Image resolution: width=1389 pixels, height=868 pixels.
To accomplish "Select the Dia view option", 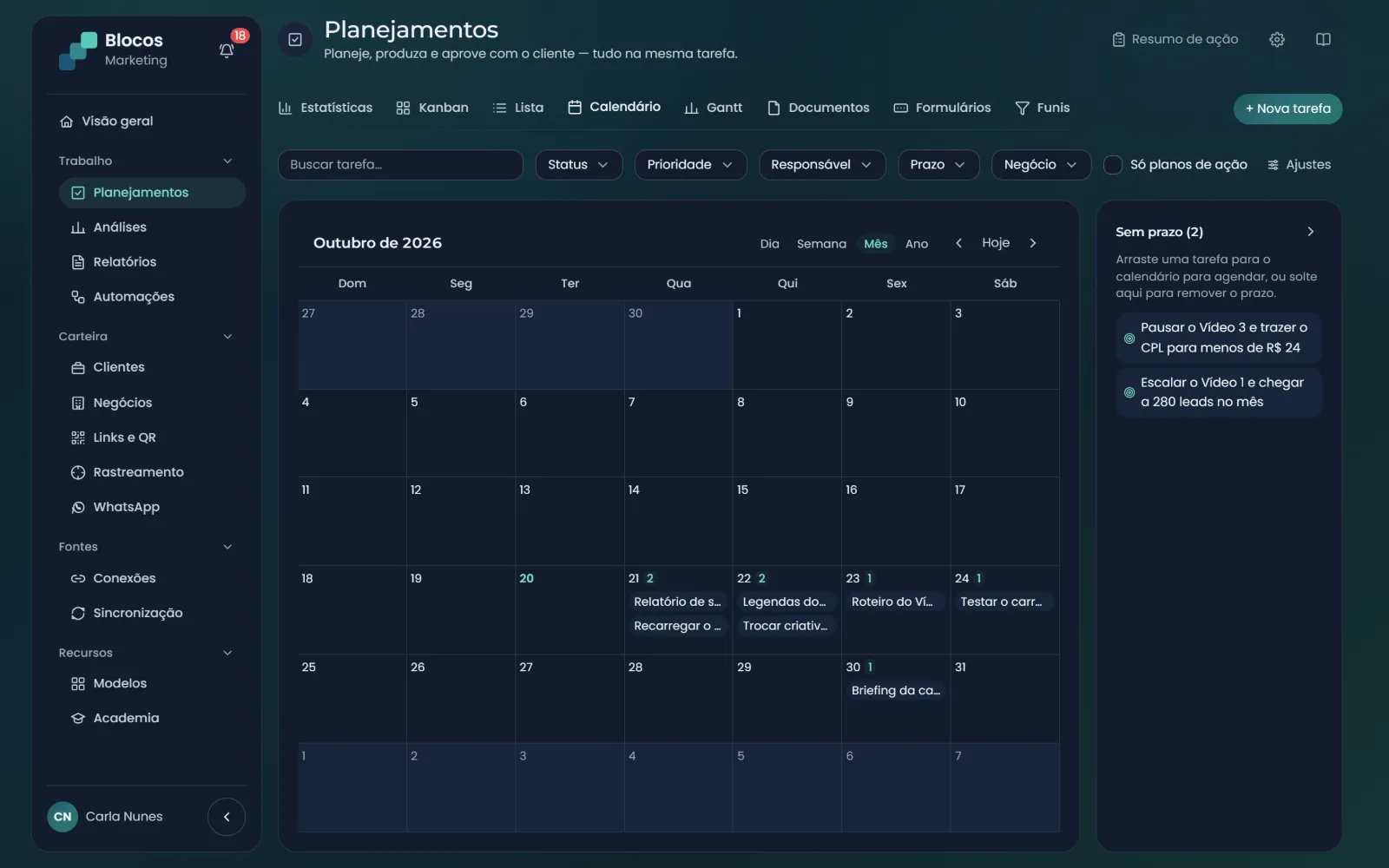I will click(770, 244).
